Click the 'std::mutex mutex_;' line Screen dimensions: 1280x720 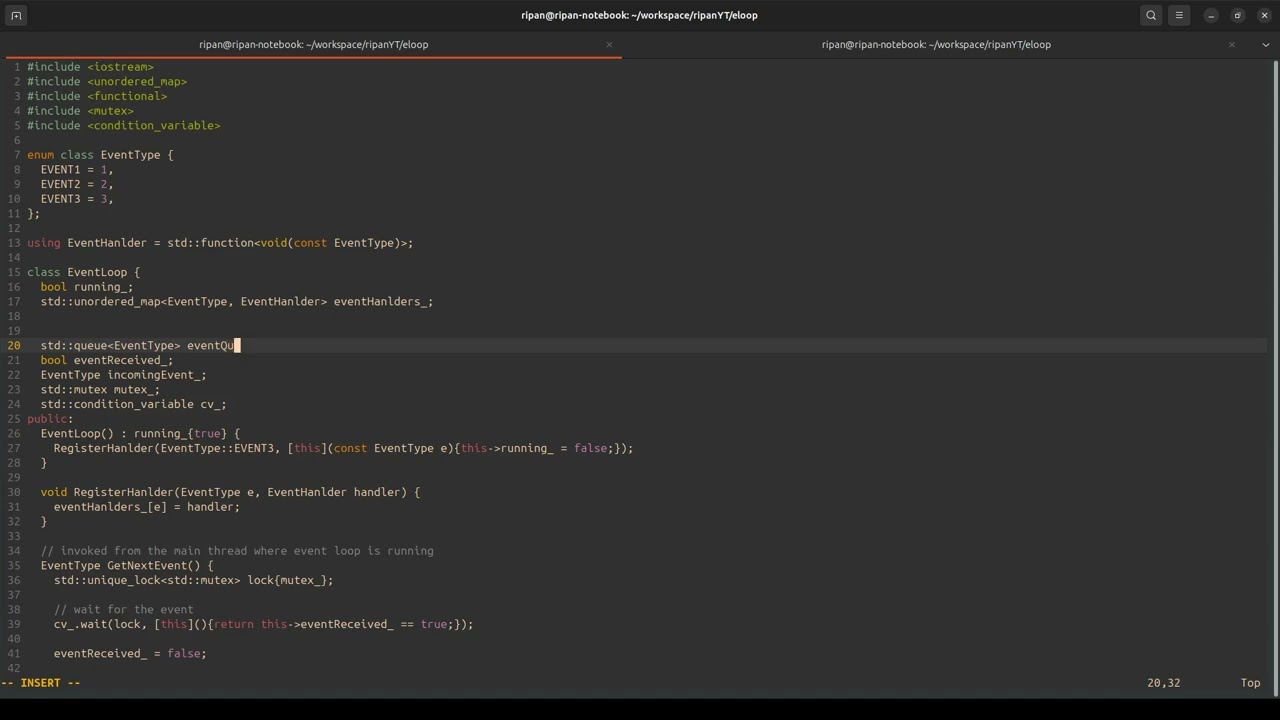[x=100, y=390]
